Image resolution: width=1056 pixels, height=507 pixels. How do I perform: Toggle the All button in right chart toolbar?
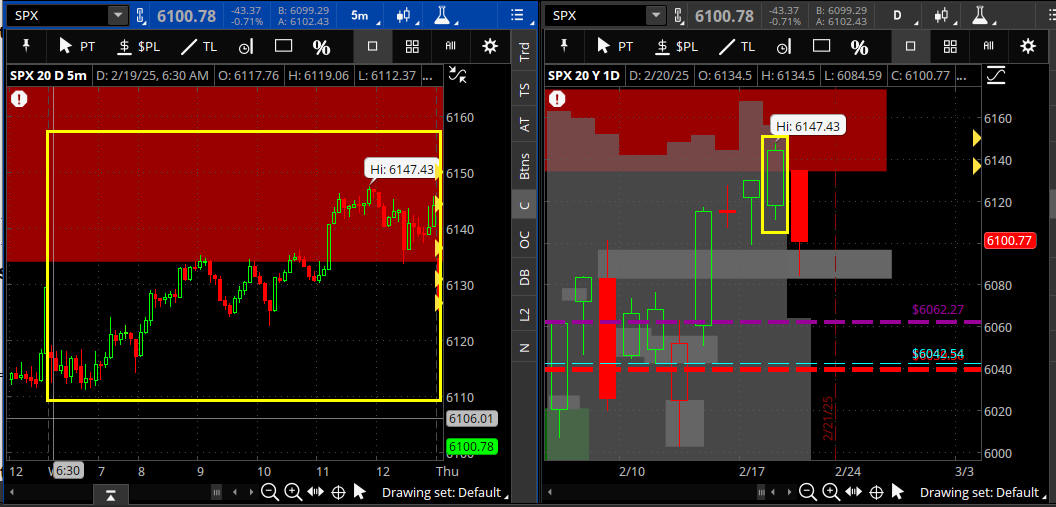(x=988, y=46)
